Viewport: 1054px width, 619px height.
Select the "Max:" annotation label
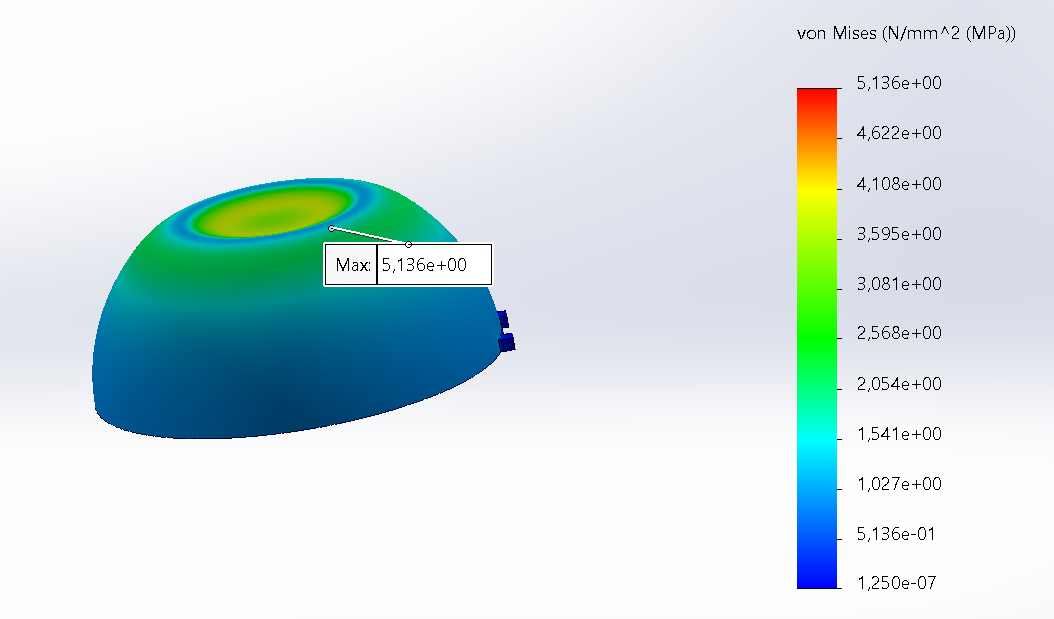click(x=351, y=266)
